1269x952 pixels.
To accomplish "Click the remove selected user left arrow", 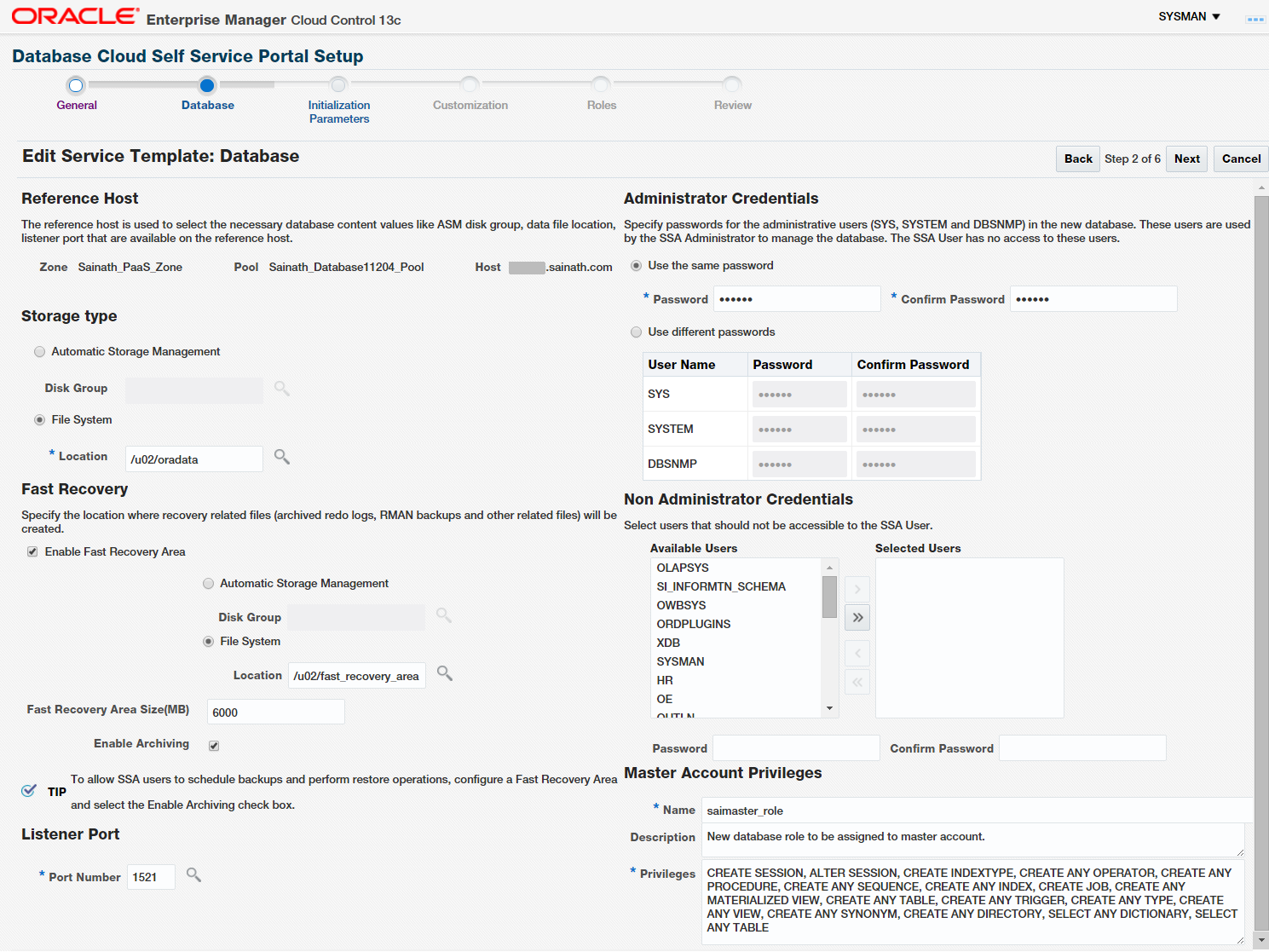I will [857, 654].
